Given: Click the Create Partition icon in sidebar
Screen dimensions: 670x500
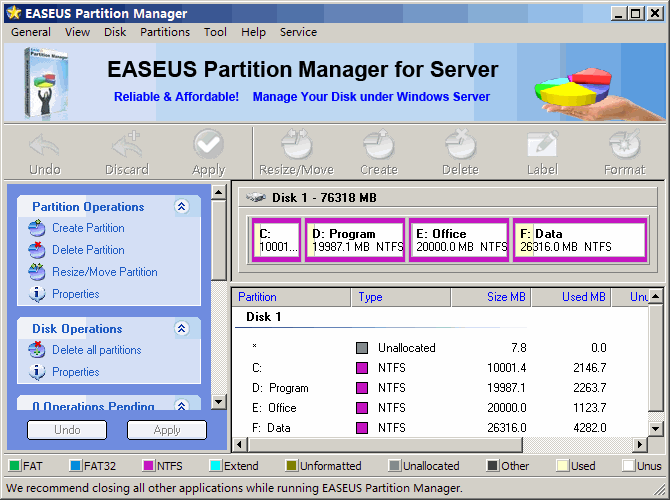Looking at the screenshot, I should (x=37, y=228).
